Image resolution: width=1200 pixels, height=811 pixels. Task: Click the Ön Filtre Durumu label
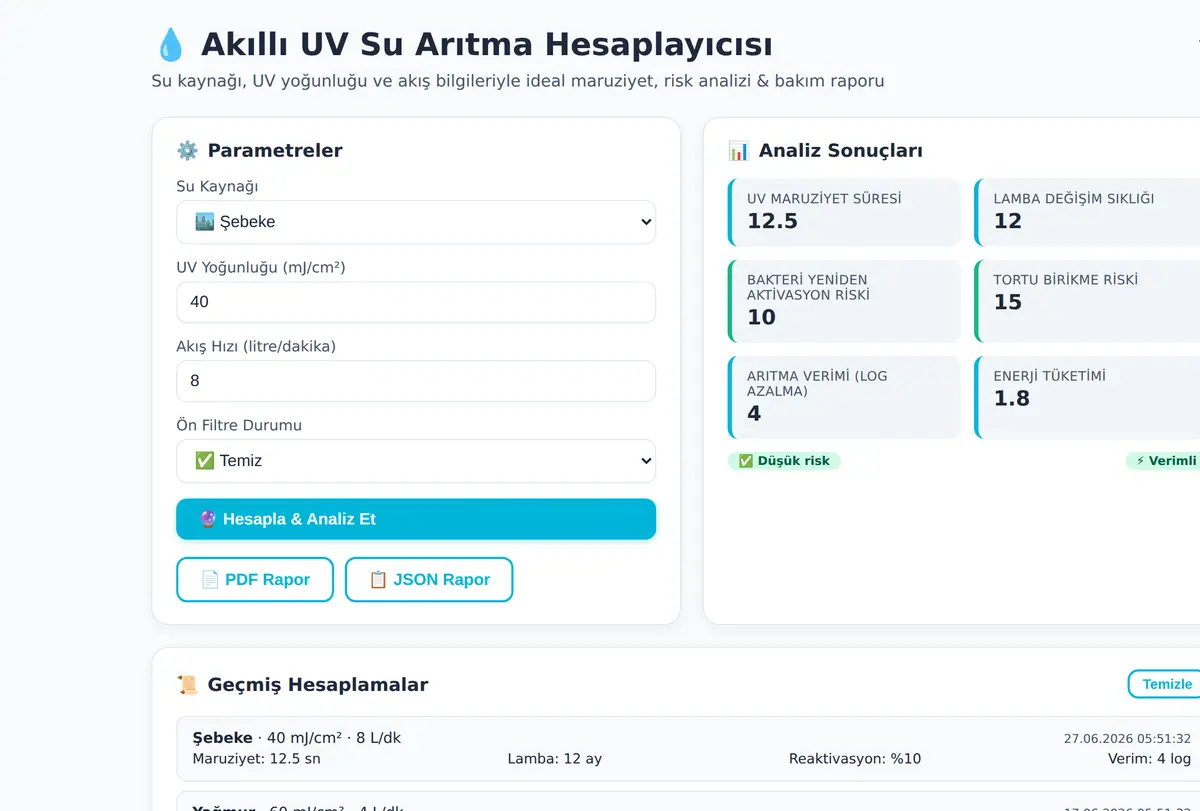tap(239, 426)
